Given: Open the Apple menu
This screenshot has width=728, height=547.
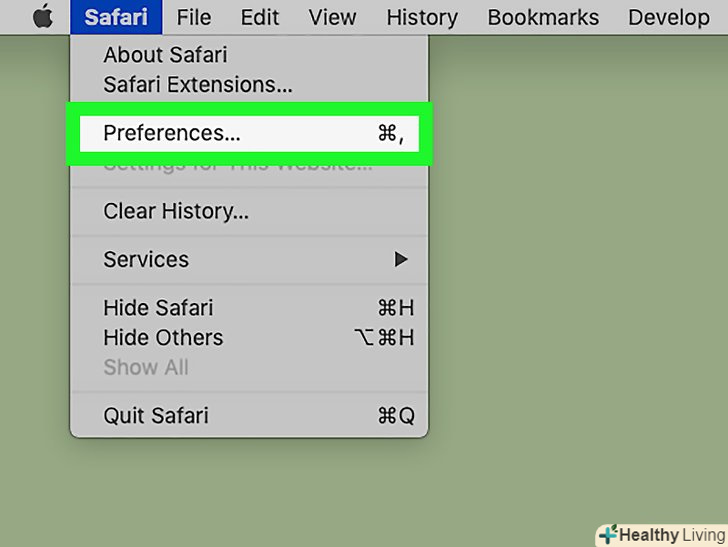Looking at the screenshot, I should click(x=42, y=17).
